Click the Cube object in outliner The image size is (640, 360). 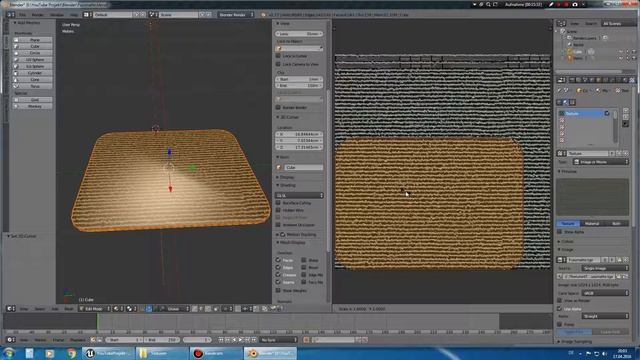pyautogui.click(x=577, y=52)
